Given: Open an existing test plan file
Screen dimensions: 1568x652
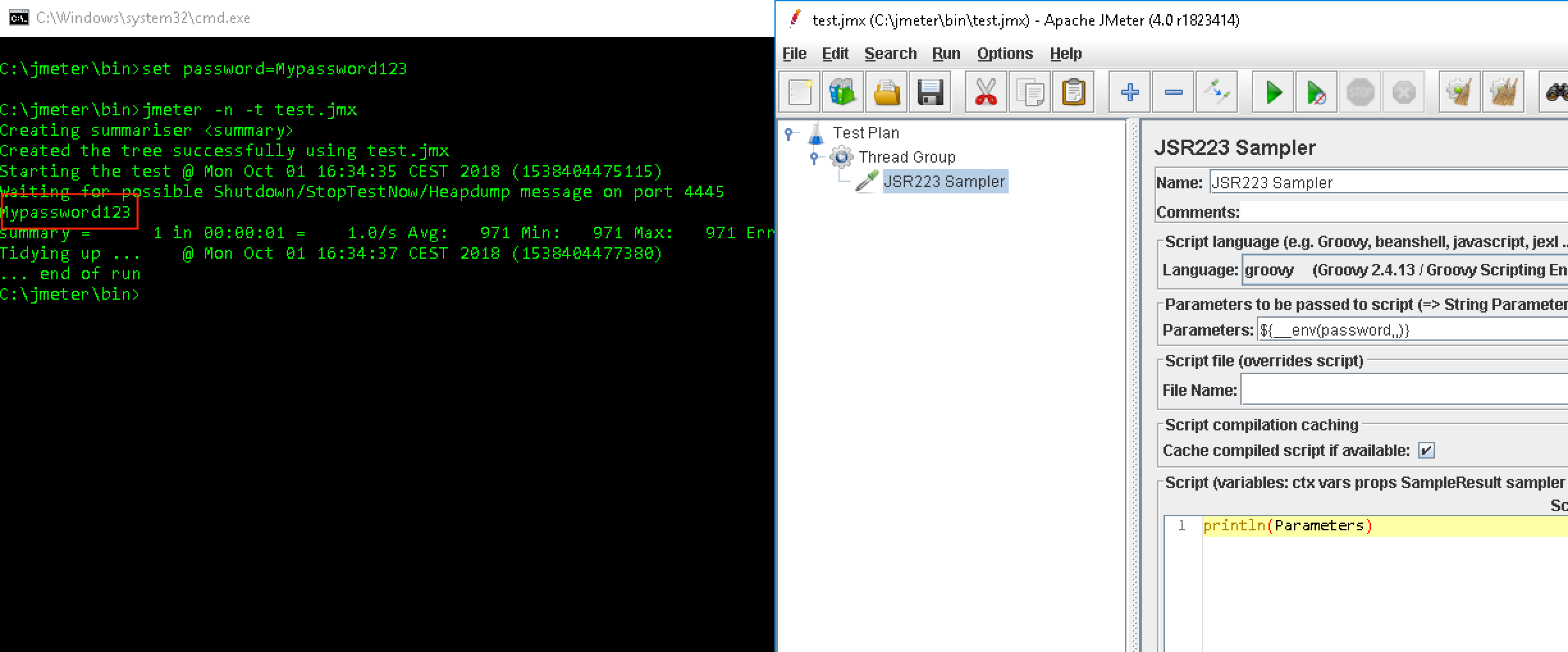Looking at the screenshot, I should point(886,92).
